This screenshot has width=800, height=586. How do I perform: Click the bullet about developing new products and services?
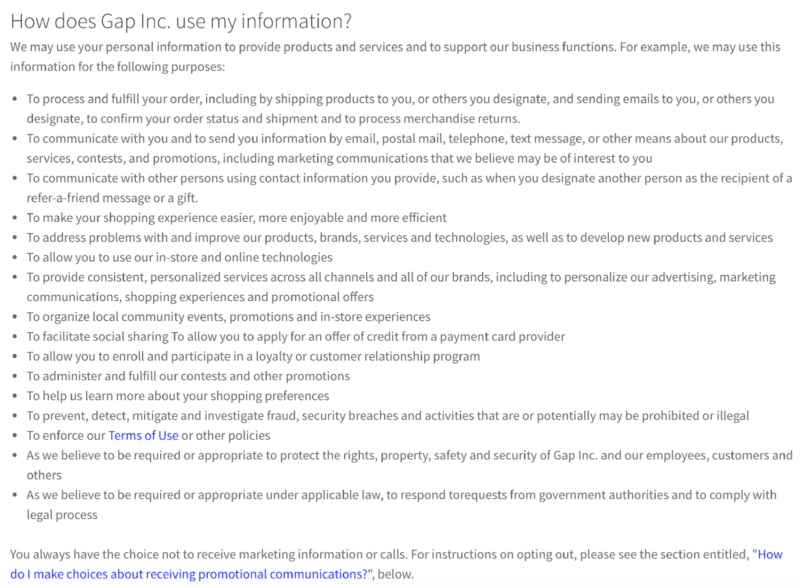click(400, 237)
